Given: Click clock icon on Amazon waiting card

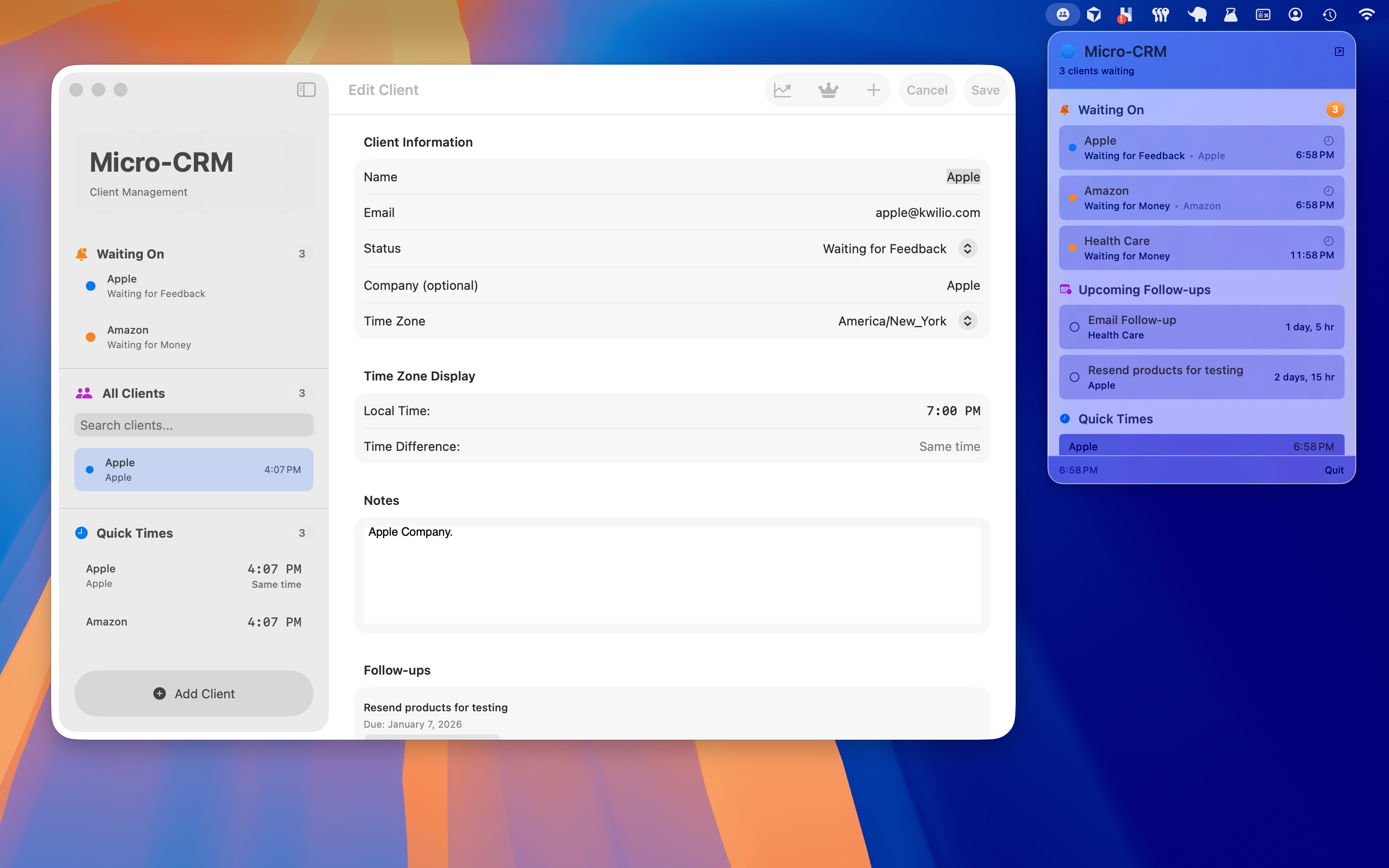Looking at the screenshot, I should (x=1328, y=190).
